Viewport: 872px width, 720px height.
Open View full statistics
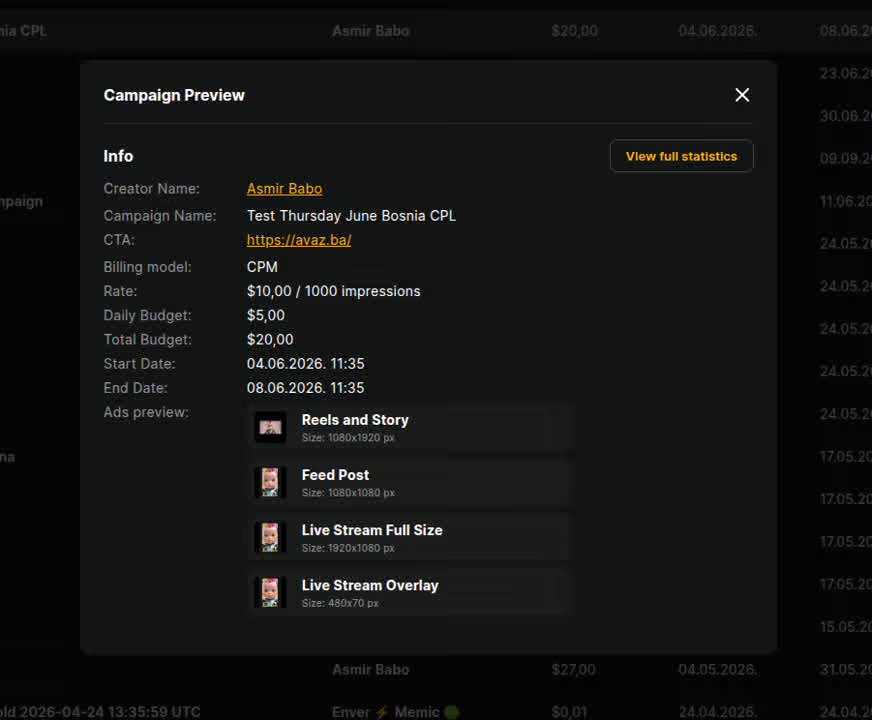point(681,156)
